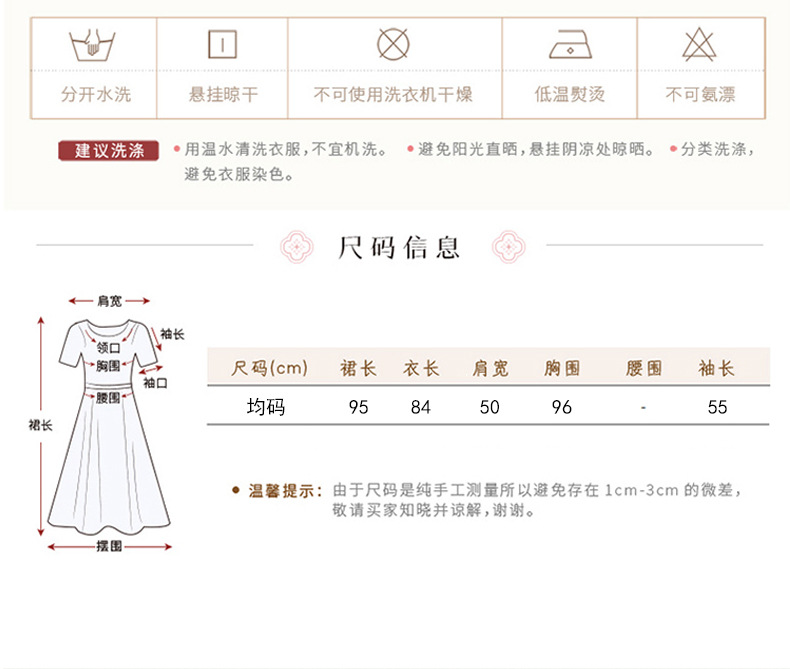
Task: Select the 胸围 column header
Action: tap(562, 368)
